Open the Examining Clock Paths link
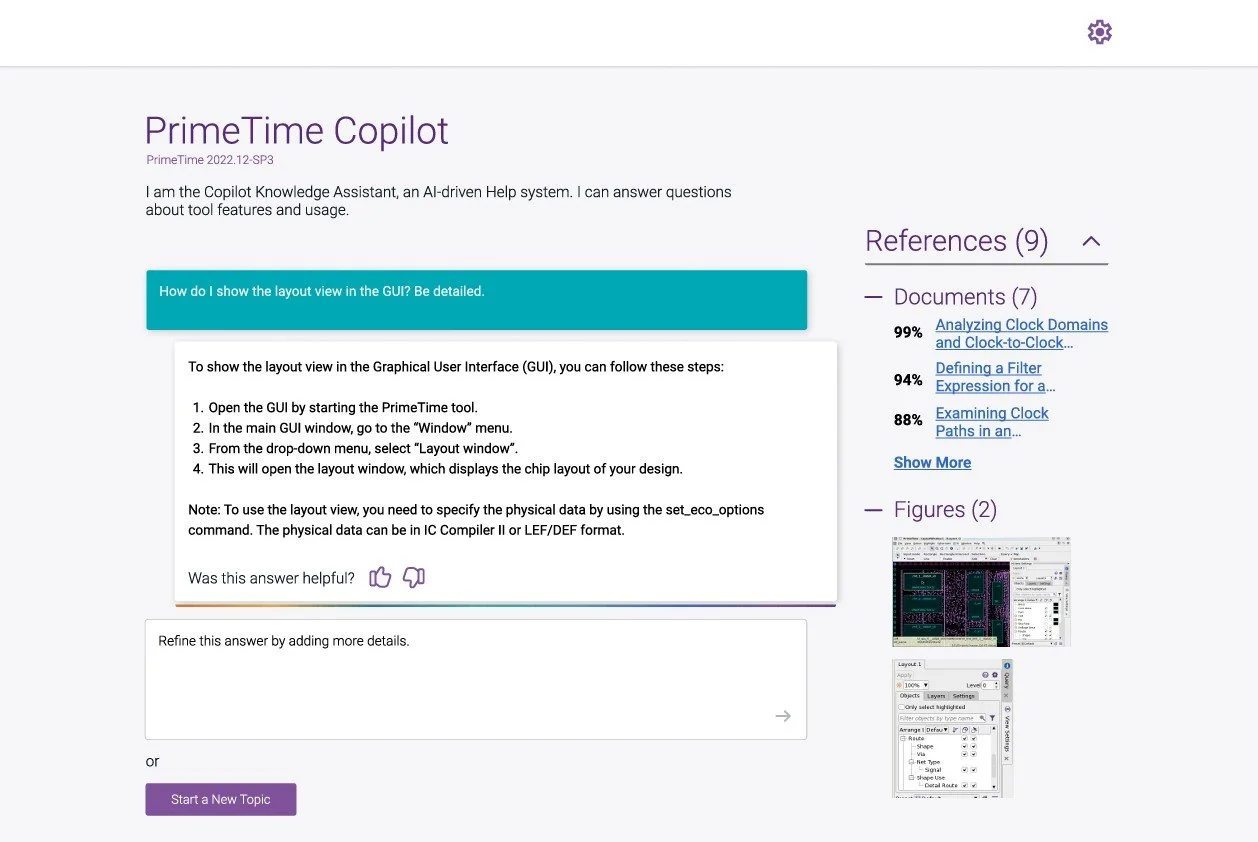The height and width of the screenshot is (842, 1258). point(992,422)
